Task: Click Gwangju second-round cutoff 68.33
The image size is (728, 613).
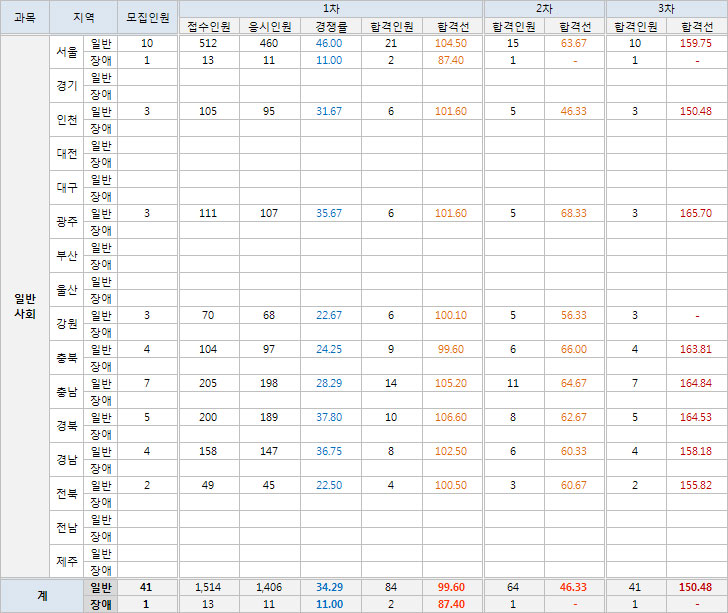Action: pyautogui.click(x=574, y=213)
